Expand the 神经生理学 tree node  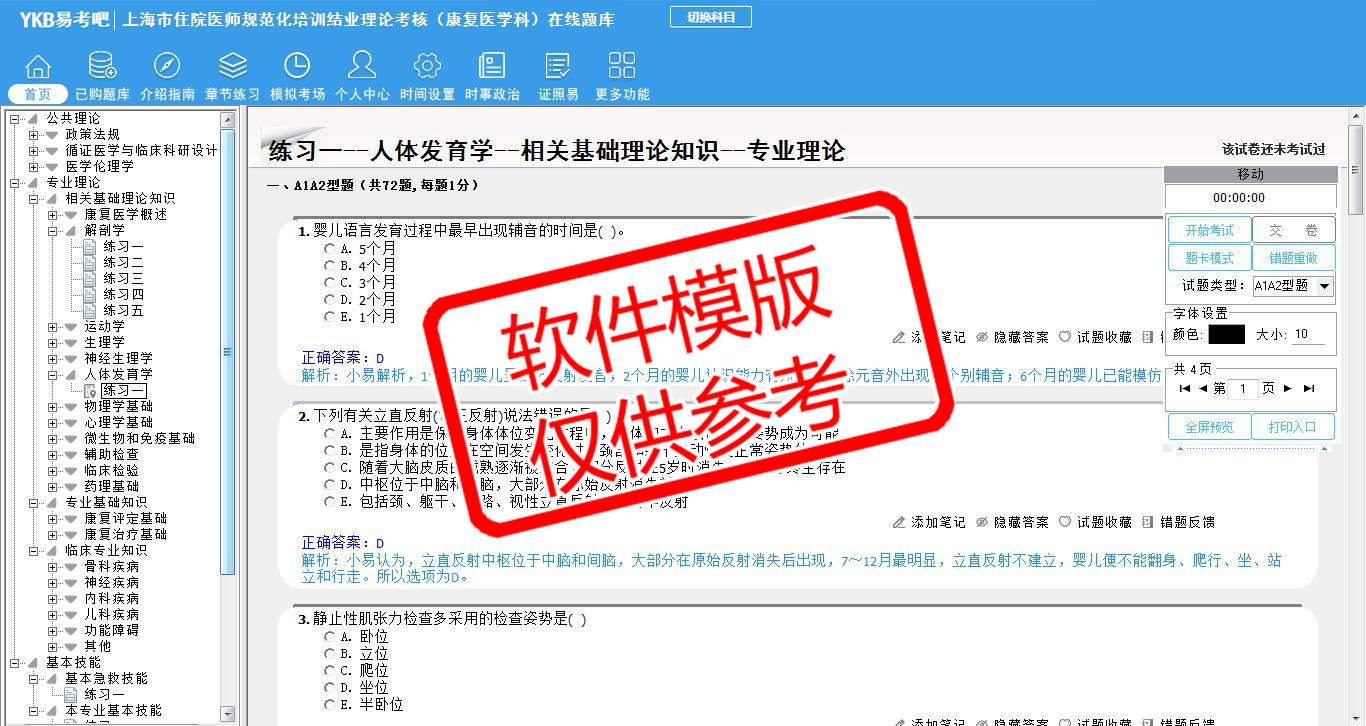click(53, 359)
